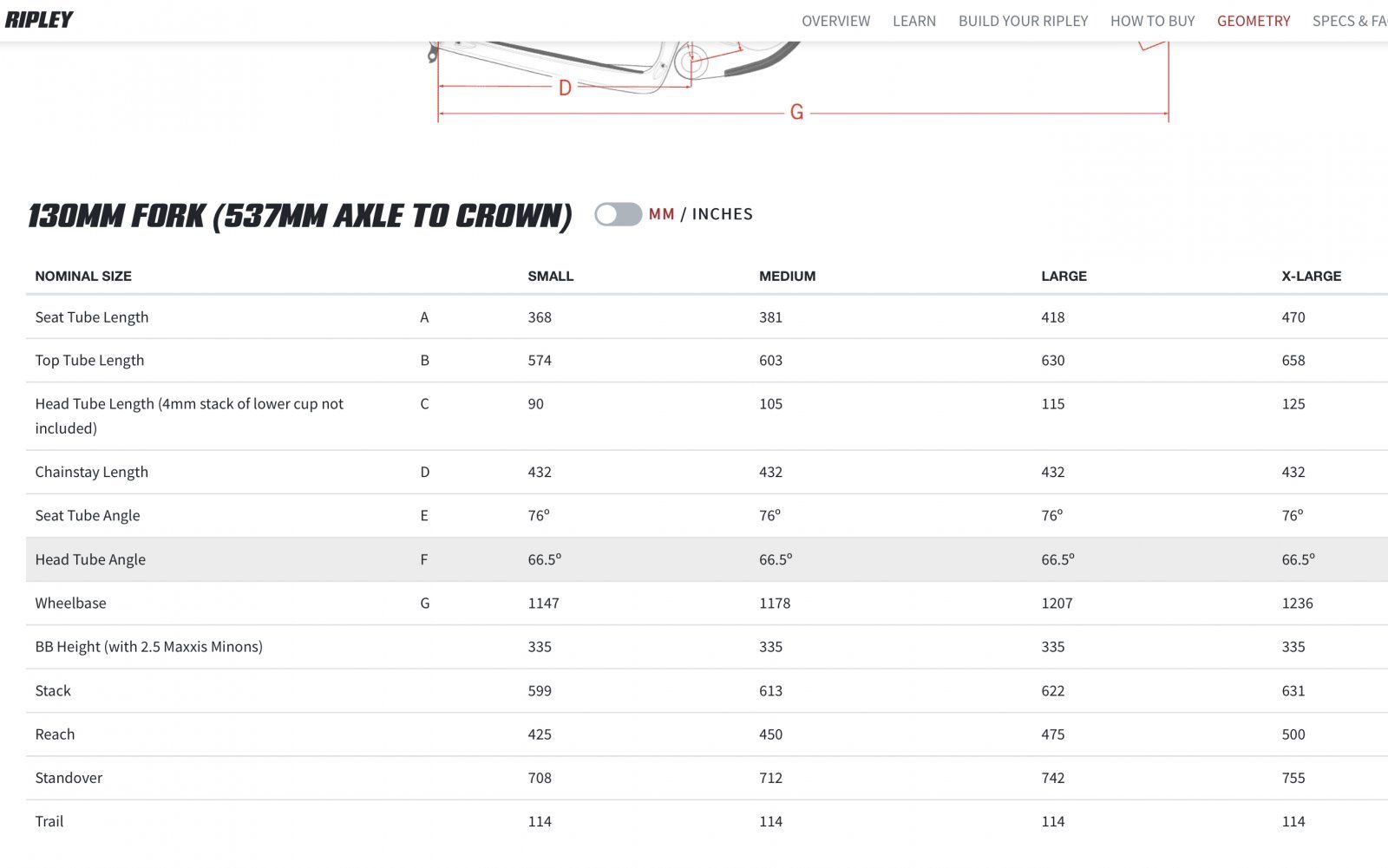Viewport: 1388px width, 868px height.
Task: Toggle the MM / Inches unit switch
Action: coord(618,214)
